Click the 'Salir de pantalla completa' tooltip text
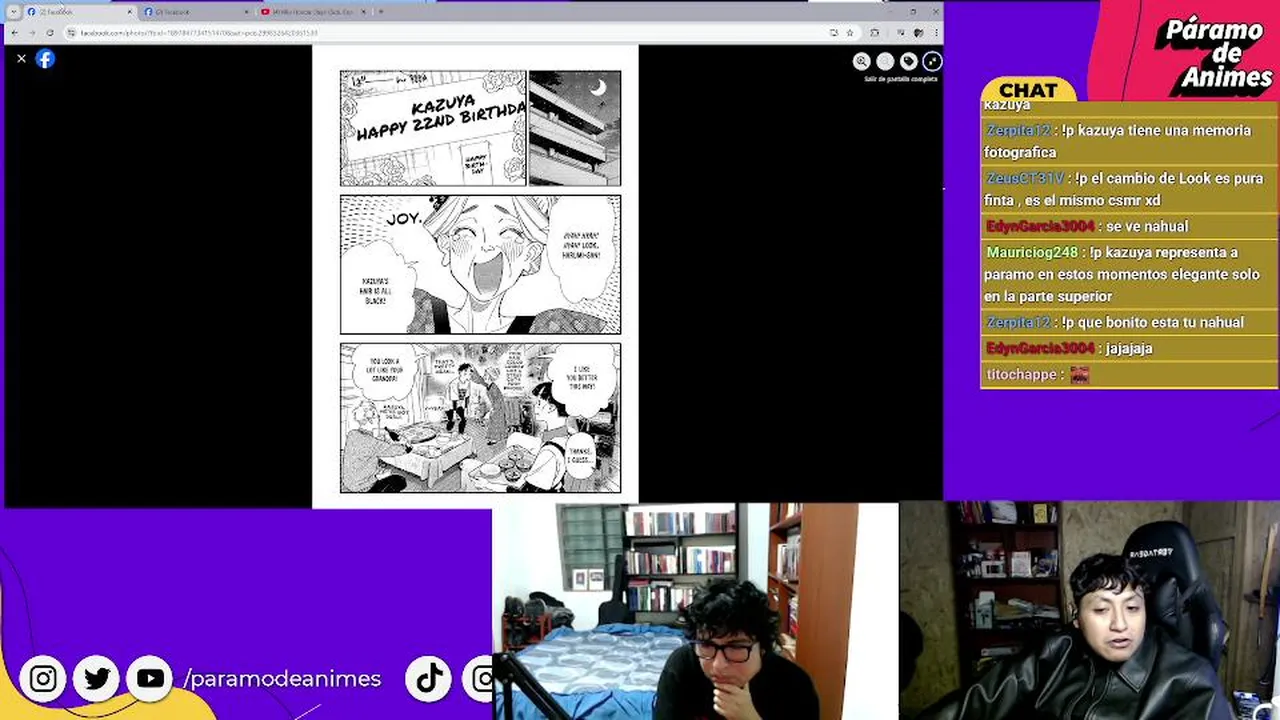Image resolution: width=1280 pixels, height=720 pixels. [x=901, y=79]
